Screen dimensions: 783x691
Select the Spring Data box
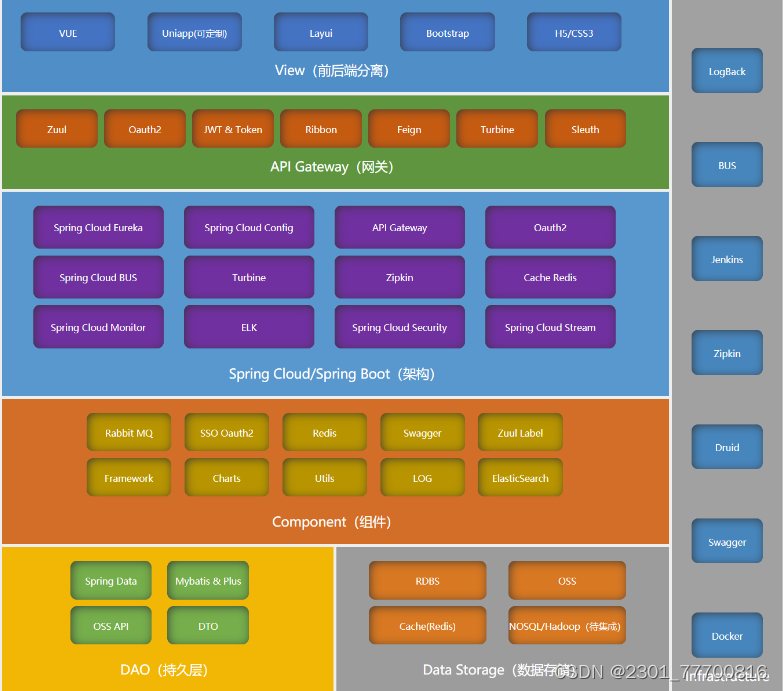pyautogui.click(x=111, y=581)
